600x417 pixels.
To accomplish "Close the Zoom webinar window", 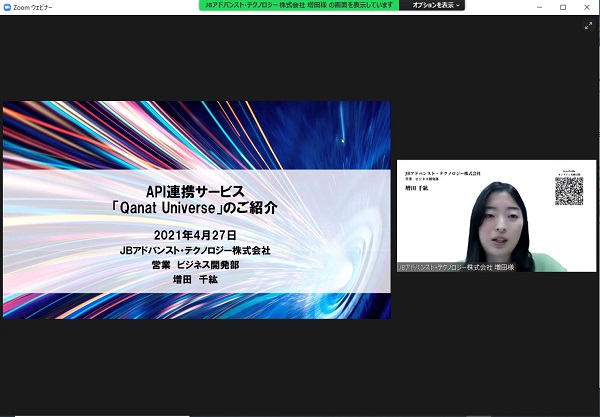I will coord(587,7).
